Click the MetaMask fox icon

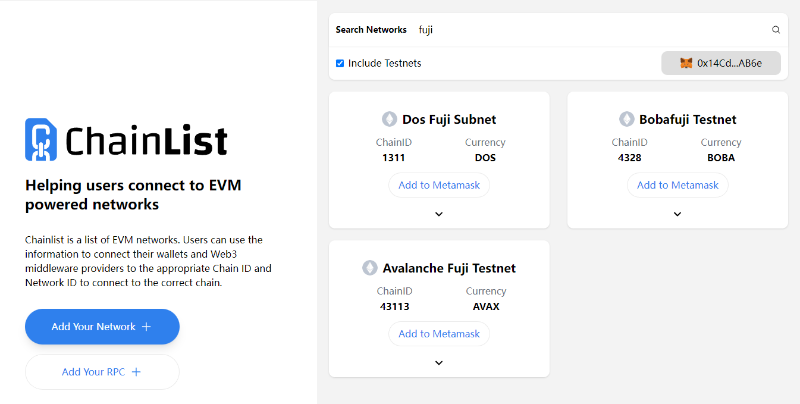(x=686, y=63)
